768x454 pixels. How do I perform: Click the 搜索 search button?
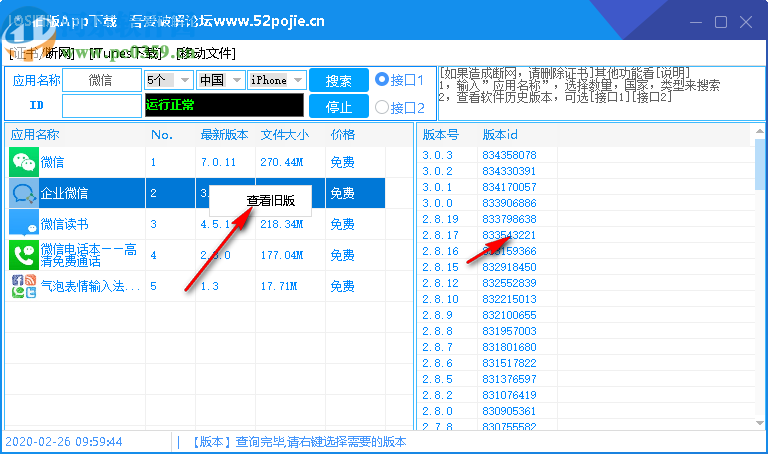click(339, 80)
